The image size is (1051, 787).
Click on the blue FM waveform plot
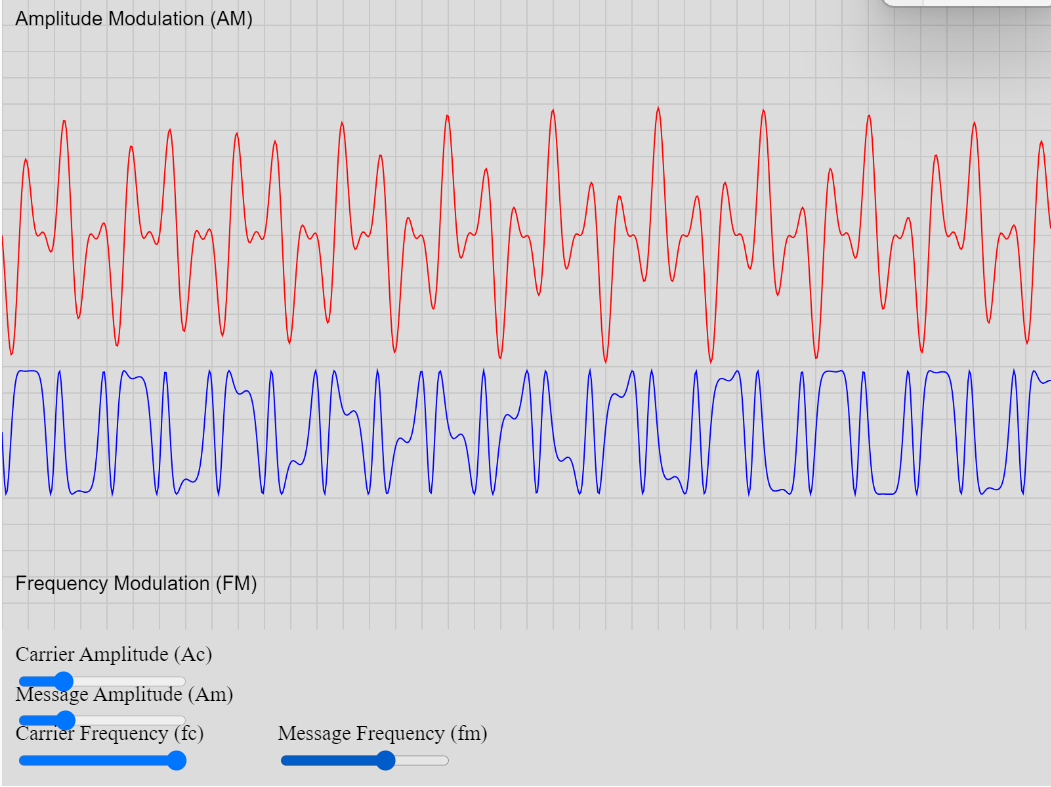(526, 432)
